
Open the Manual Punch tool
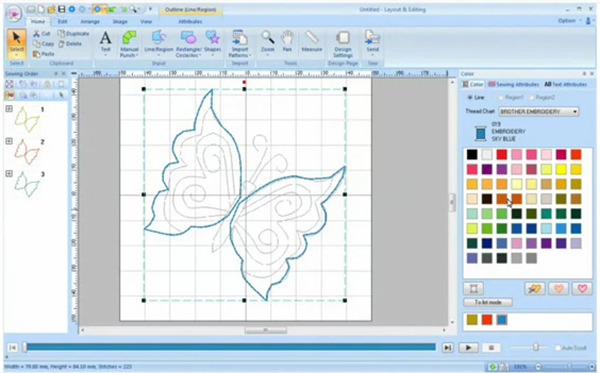[x=129, y=44]
